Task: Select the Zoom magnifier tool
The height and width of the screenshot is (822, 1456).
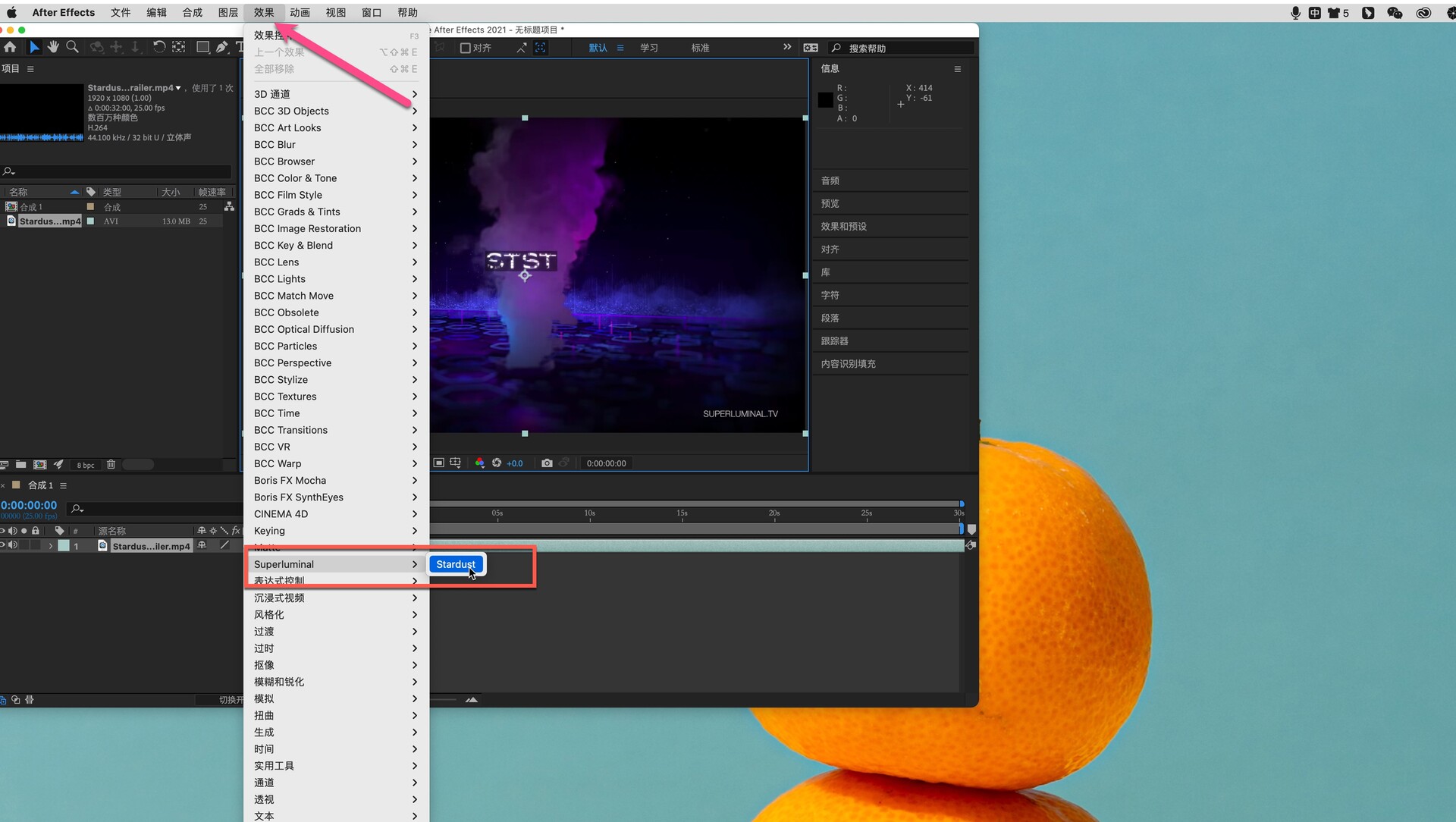Action: tap(72, 47)
